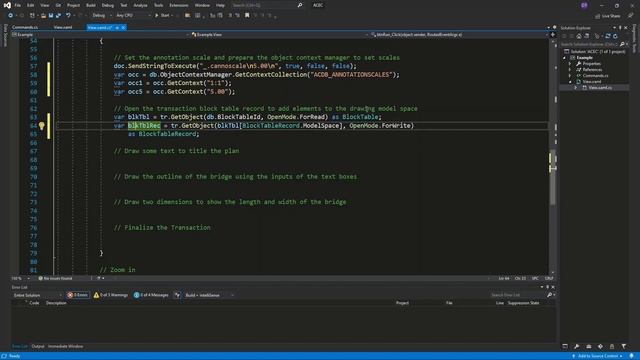Click the split editor icon above scrollbar
The image size is (640, 360).
[x=553, y=35]
